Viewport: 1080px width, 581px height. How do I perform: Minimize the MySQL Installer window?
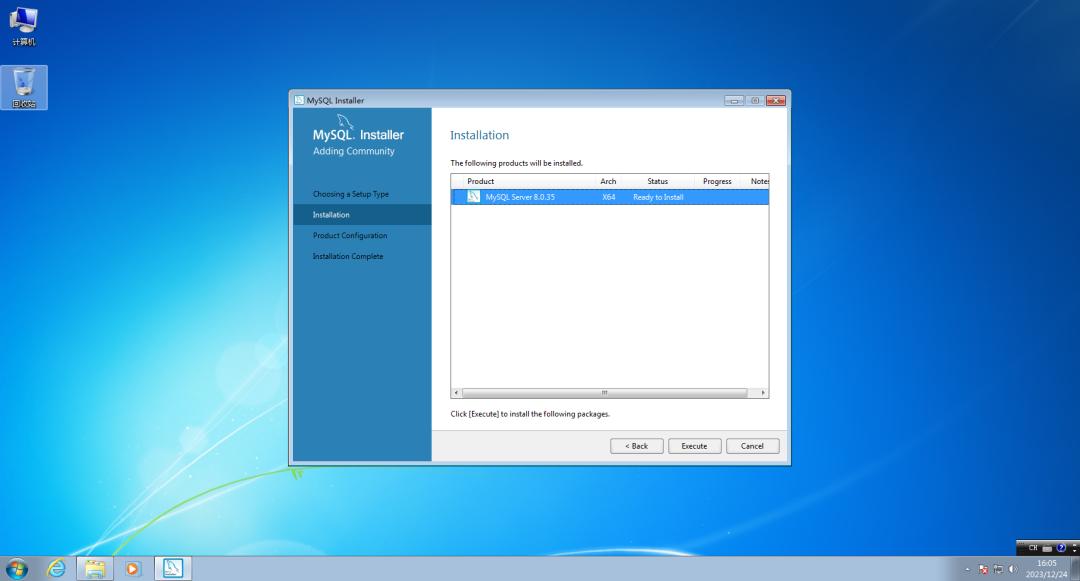pyautogui.click(x=734, y=101)
